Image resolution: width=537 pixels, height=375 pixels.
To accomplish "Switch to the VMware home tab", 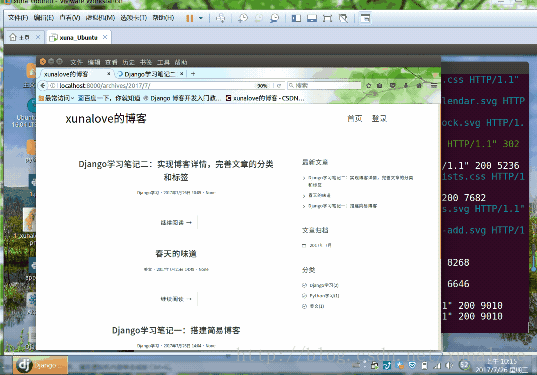I will pyautogui.click(x=20, y=37).
